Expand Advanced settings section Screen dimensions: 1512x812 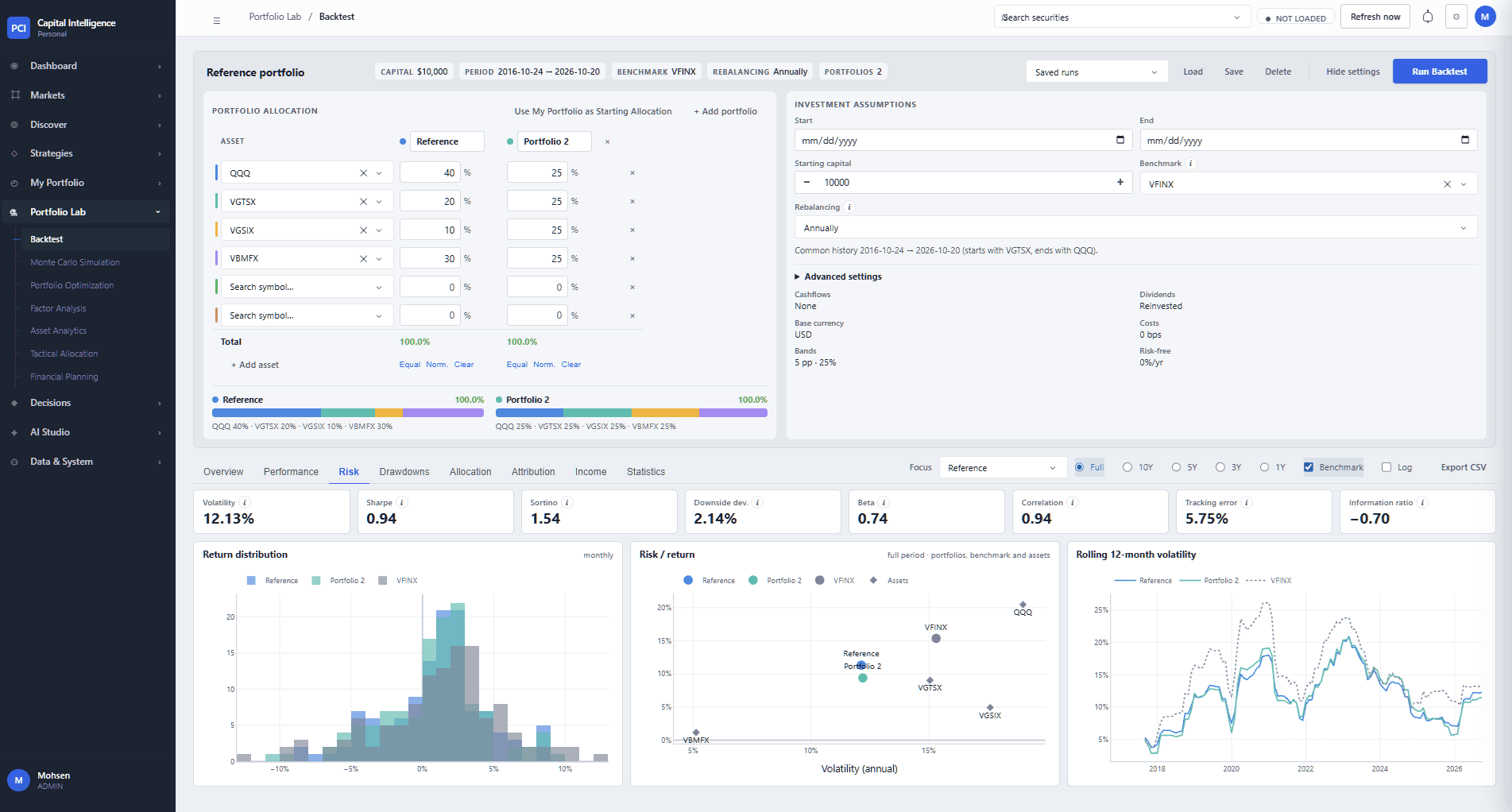838,276
